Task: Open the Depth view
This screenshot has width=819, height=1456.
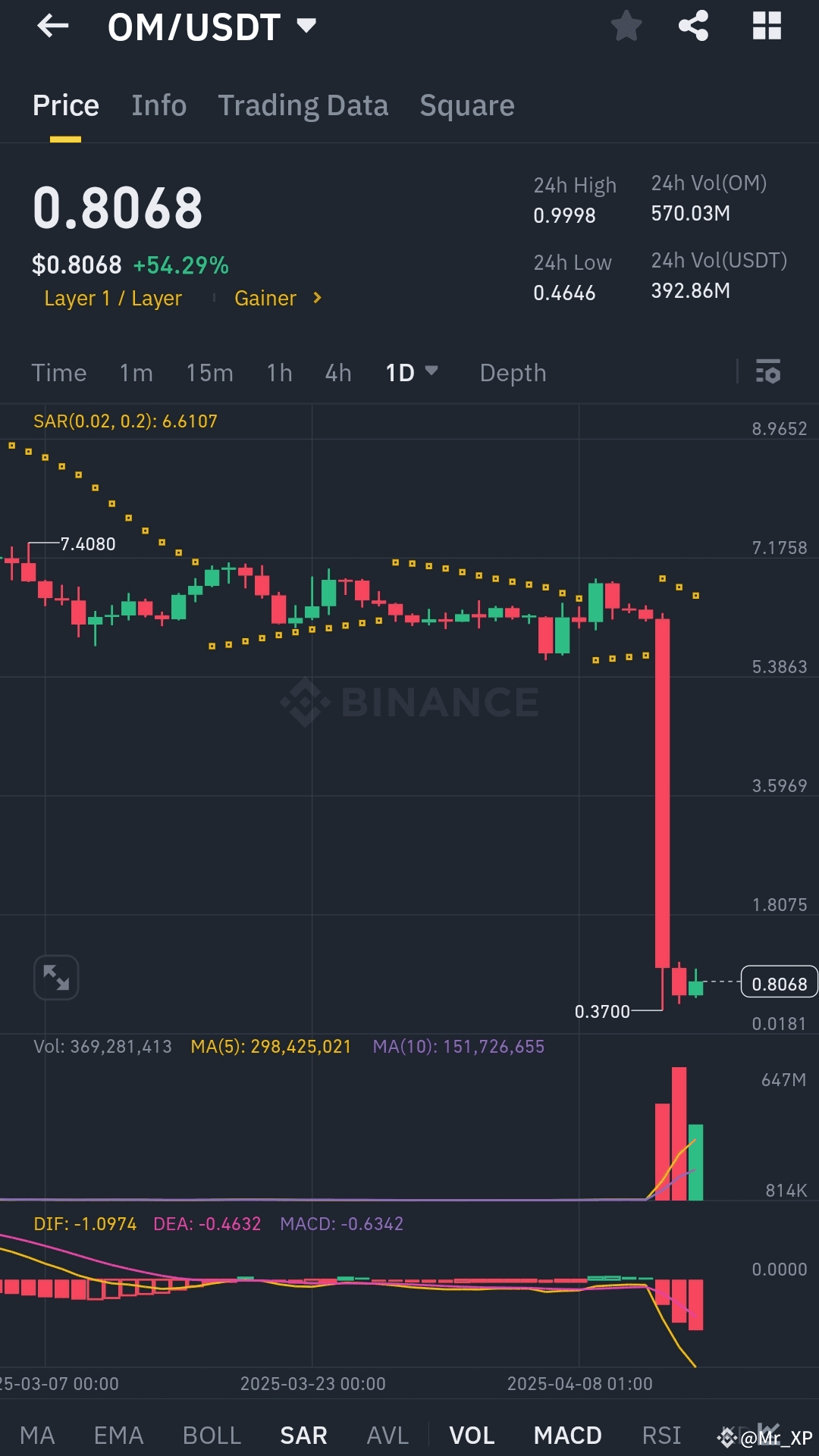Action: [x=513, y=372]
